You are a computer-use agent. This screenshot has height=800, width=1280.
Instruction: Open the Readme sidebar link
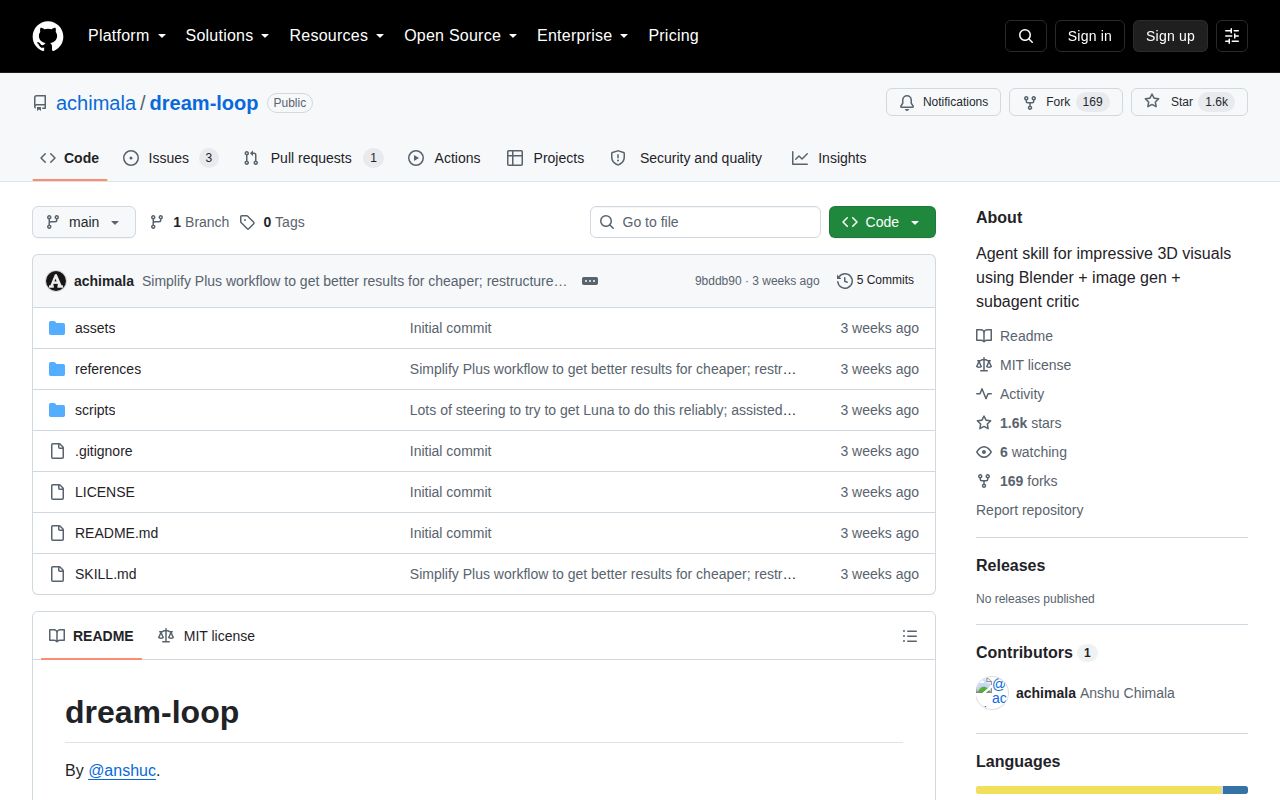tap(1014, 336)
